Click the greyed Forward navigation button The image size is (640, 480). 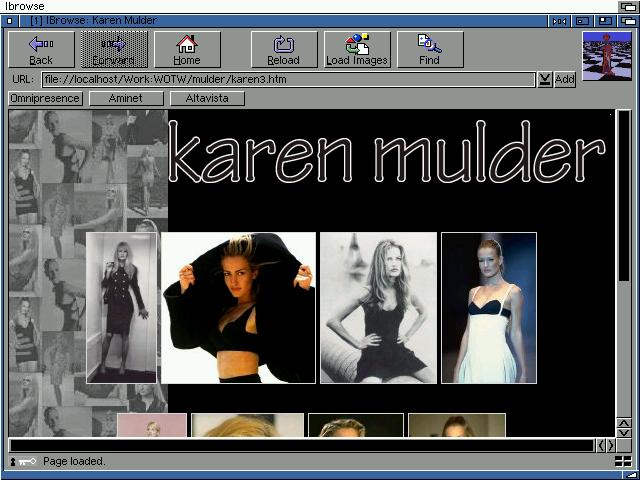tap(114, 49)
